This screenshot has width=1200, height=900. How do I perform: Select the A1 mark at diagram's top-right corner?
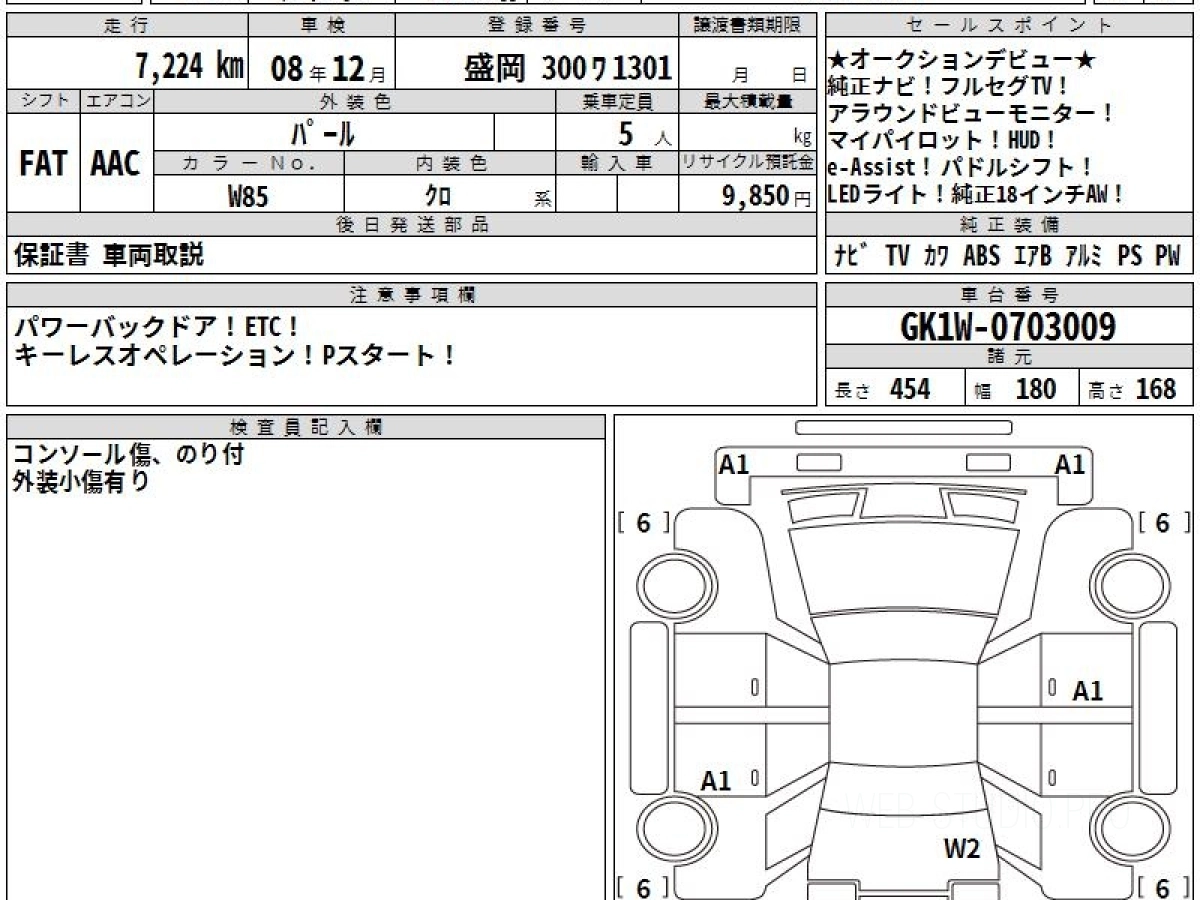point(1070,464)
